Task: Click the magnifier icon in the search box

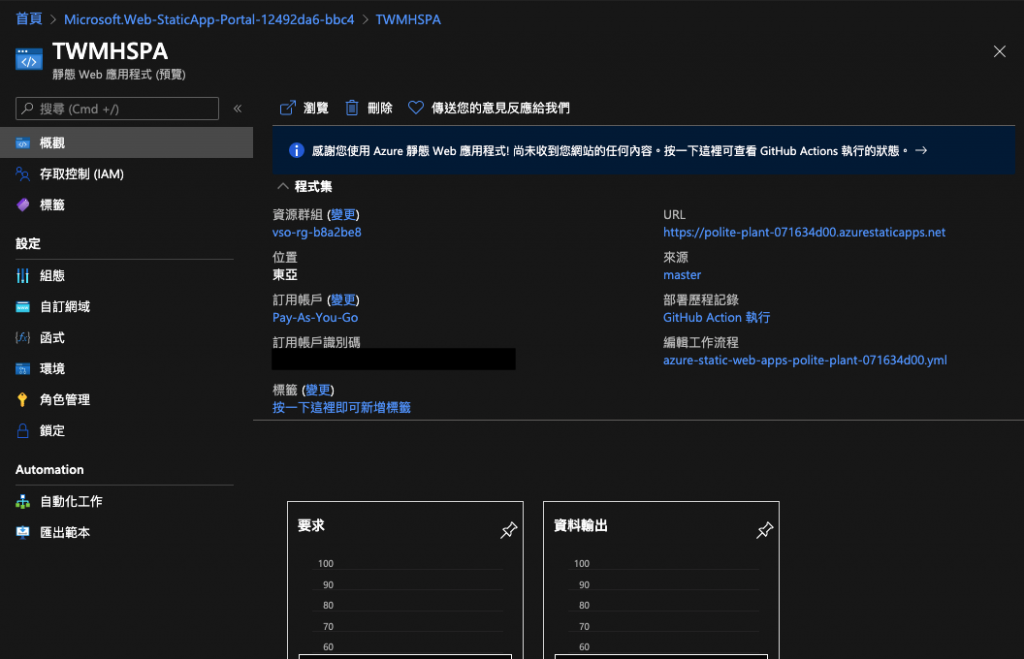Action: pos(27,108)
